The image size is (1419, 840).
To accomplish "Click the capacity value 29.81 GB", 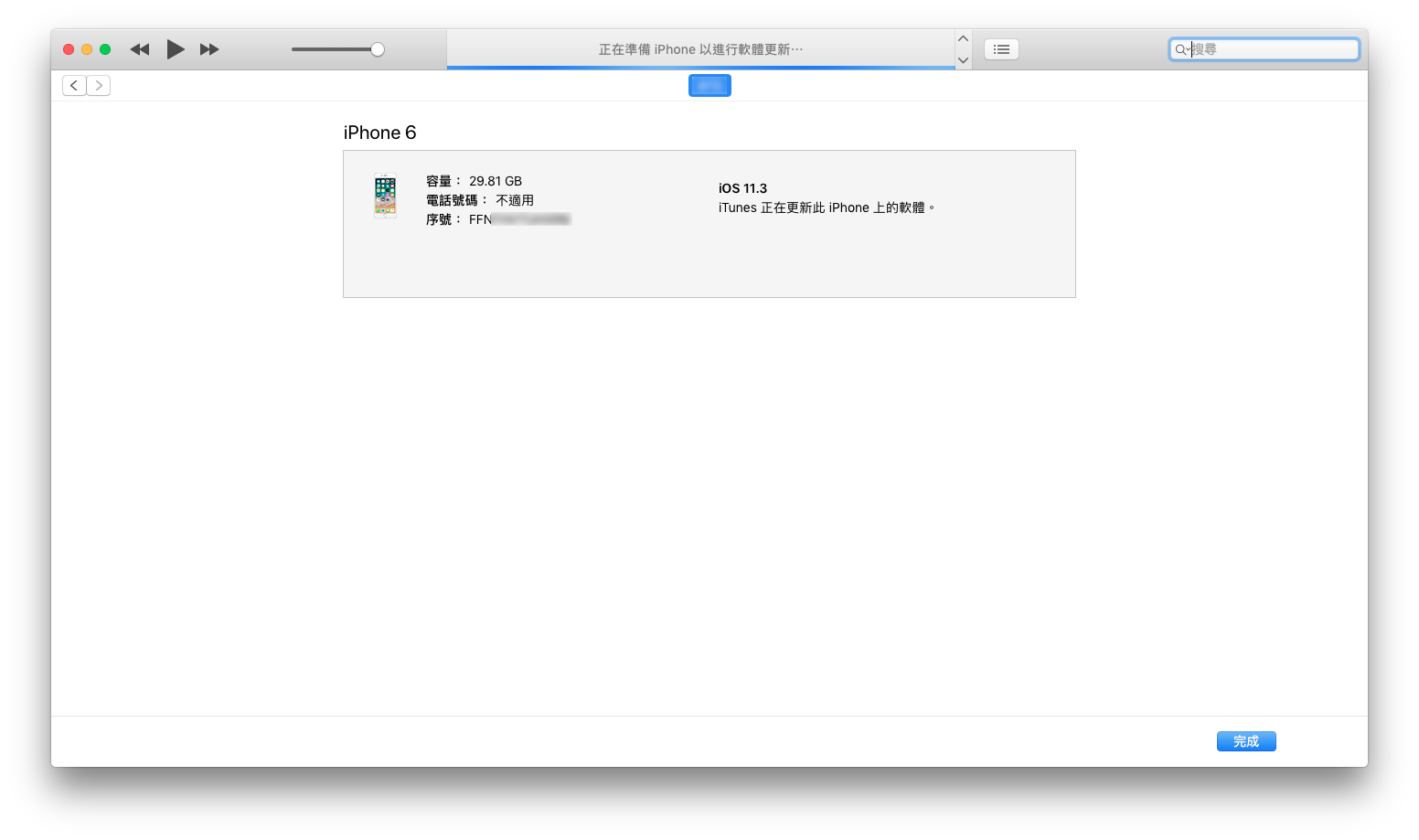I will click(496, 181).
